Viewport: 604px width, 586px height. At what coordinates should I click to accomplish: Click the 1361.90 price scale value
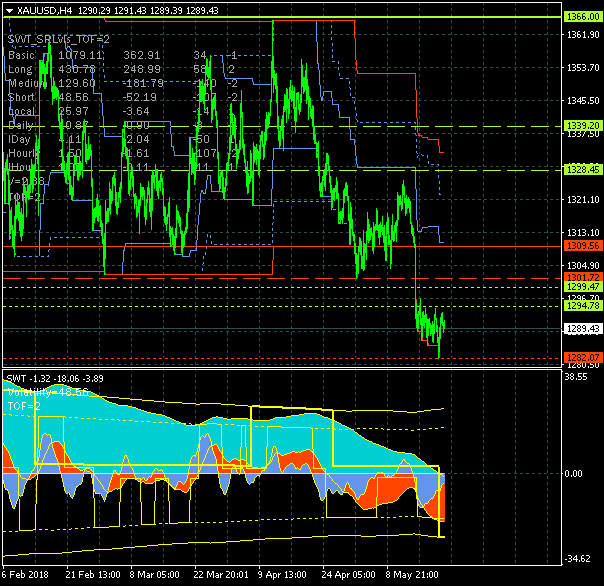[x=583, y=35]
